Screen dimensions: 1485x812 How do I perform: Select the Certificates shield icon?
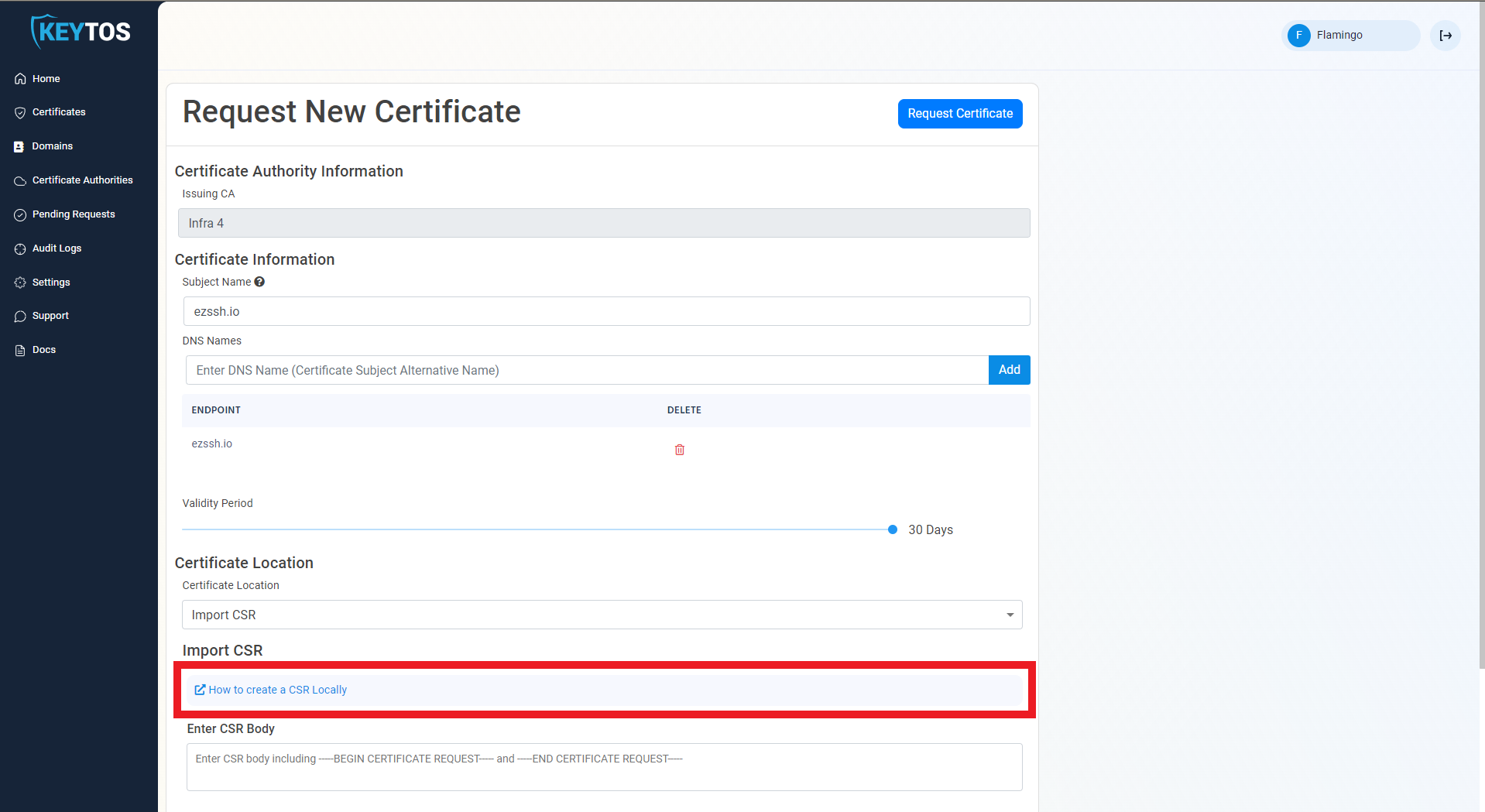pos(20,112)
